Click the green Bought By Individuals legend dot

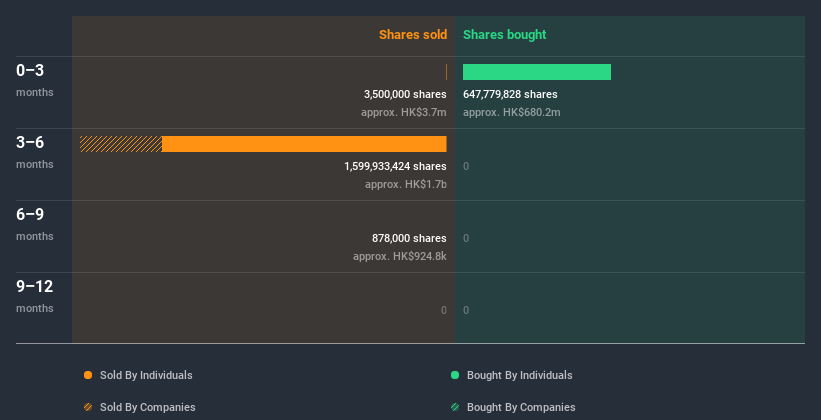tap(455, 375)
